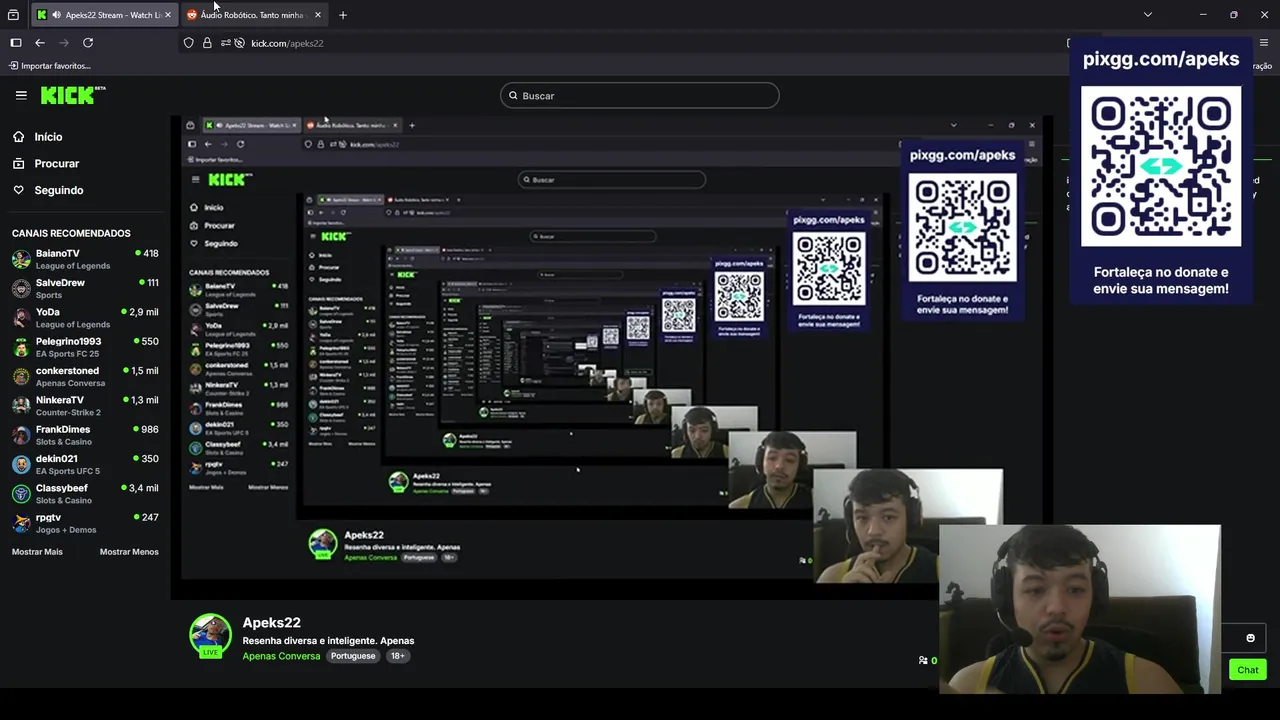The image size is (1280, 720).
Task: Open SalveDrew channel avatar
Action: coord(21,289)
